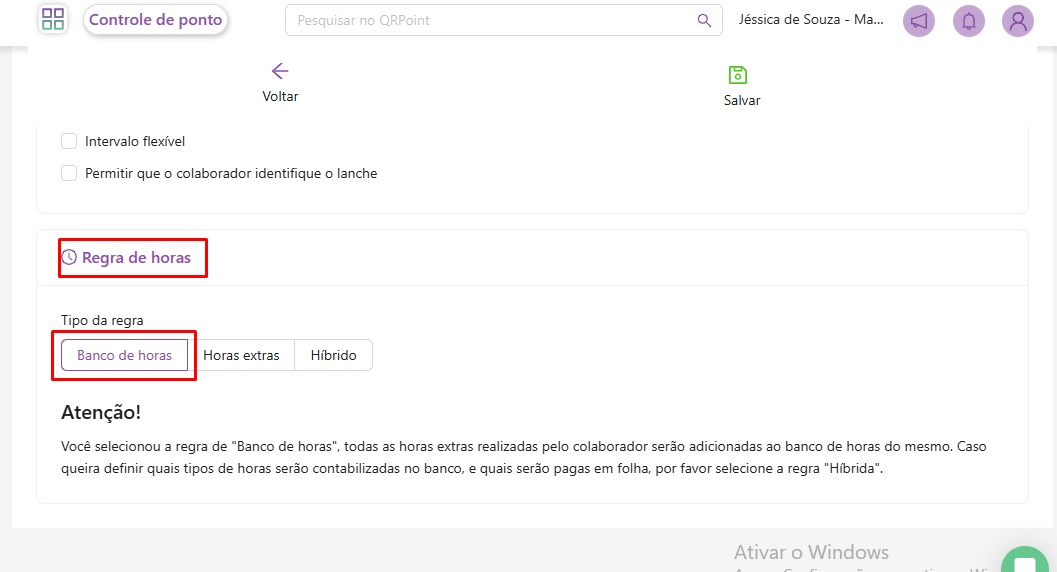Open the notifications bell

click(x=968, y=21)
